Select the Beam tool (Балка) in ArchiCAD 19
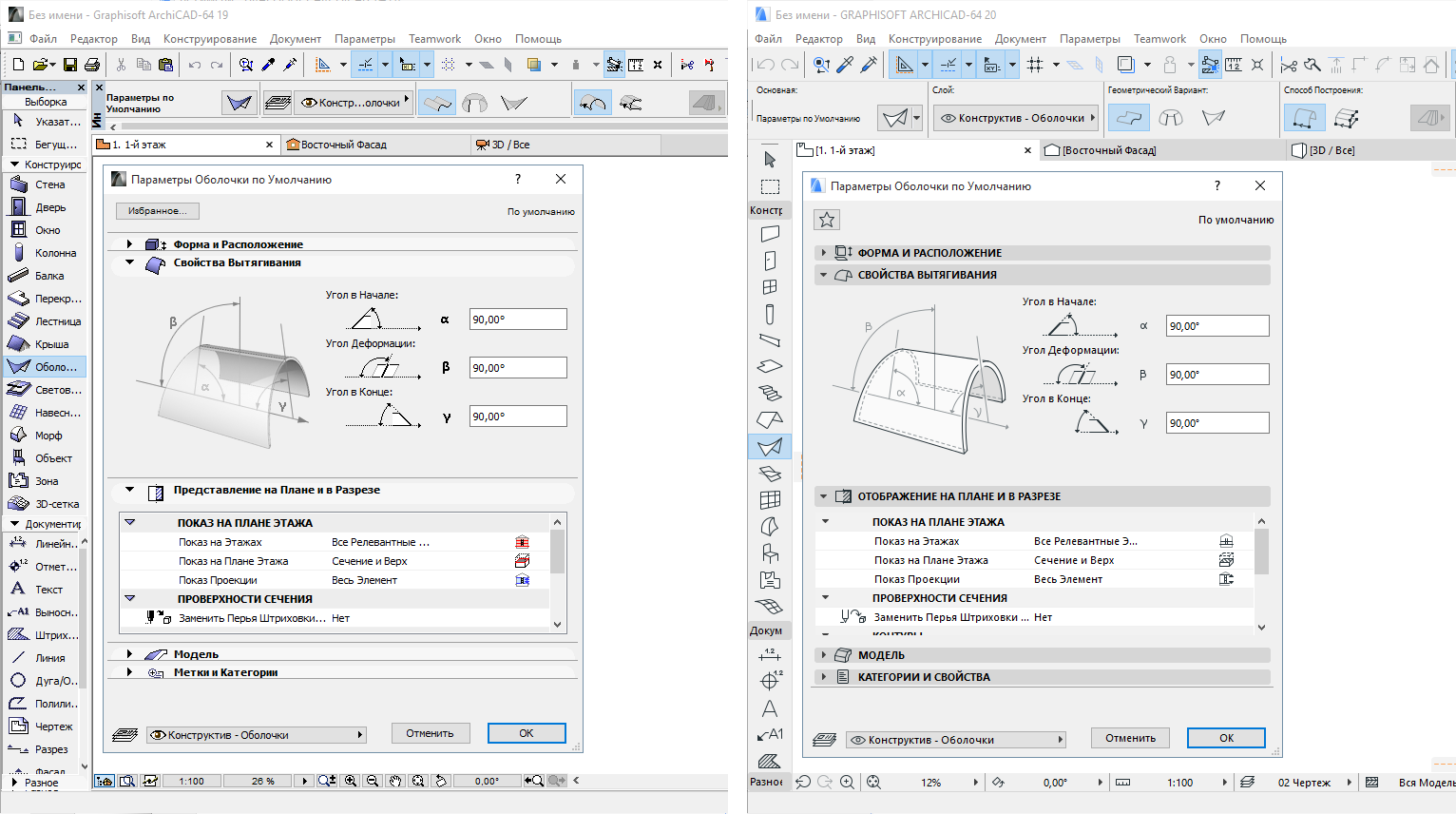The image size is (1456, 814). 45,276
